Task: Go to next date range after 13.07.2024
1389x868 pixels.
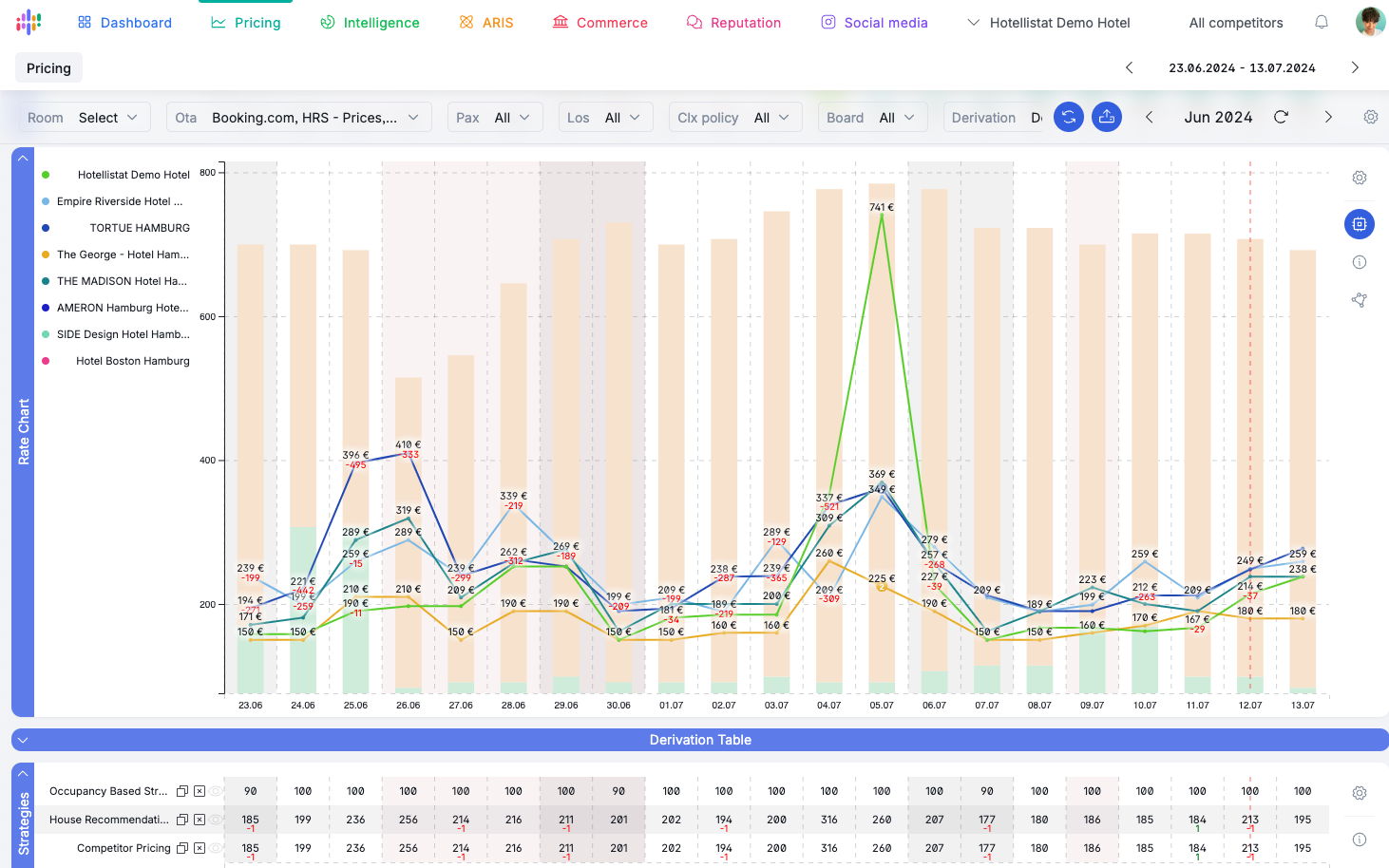Action: pyautogui.click(x=1355, y=67)
